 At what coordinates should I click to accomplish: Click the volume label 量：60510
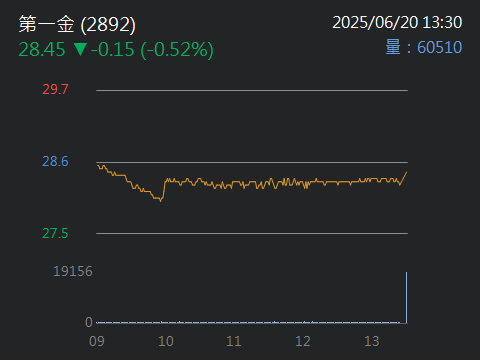click(424, 47)
